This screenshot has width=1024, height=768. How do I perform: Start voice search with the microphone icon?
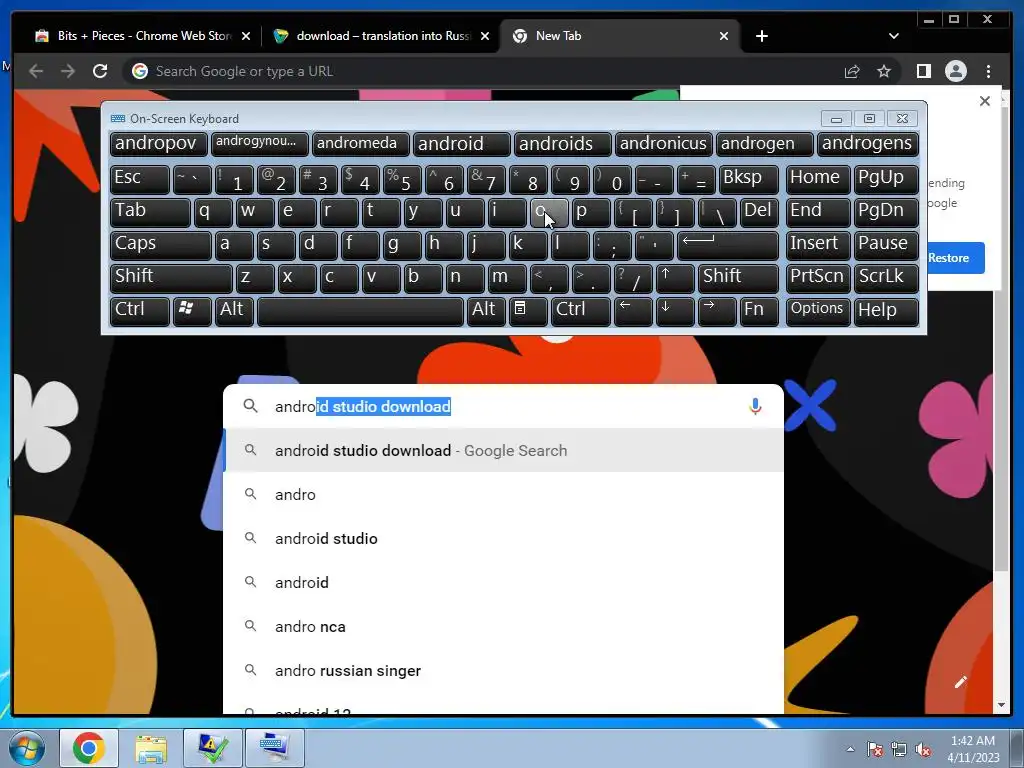pos(755,406)
